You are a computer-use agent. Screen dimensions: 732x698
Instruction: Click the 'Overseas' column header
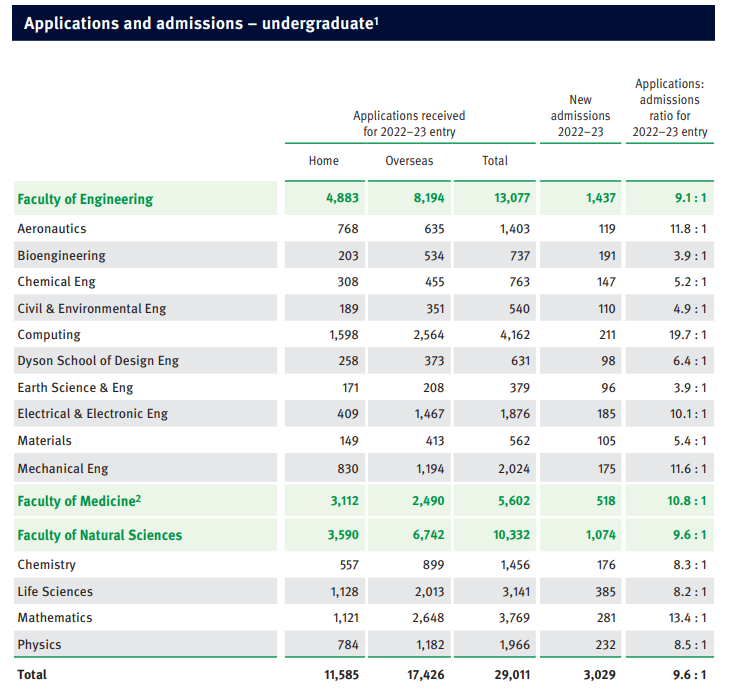(x=409, y=161)
